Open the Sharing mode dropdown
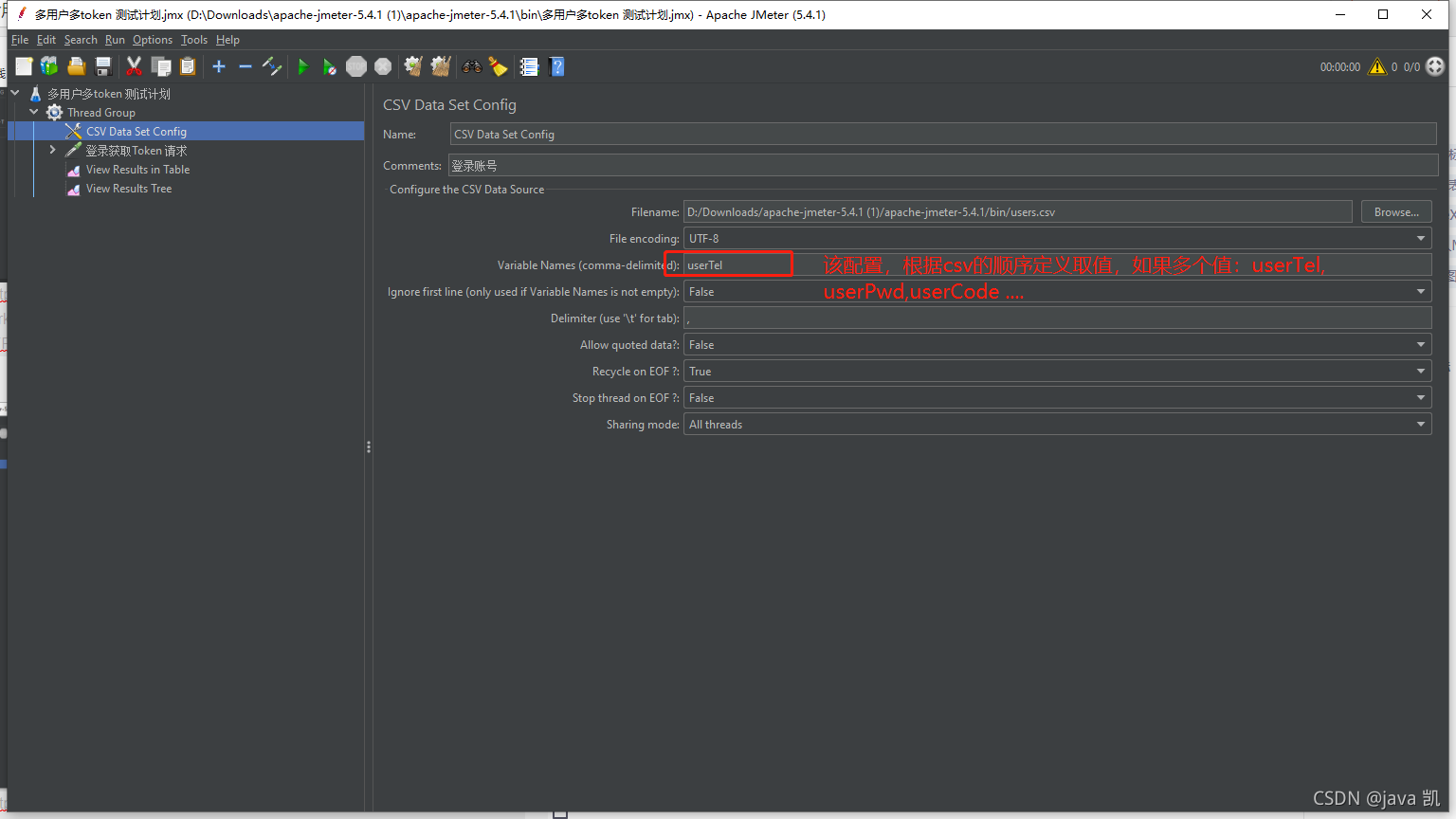The height and width of the screenshot is (819, 1456). 1057,424
